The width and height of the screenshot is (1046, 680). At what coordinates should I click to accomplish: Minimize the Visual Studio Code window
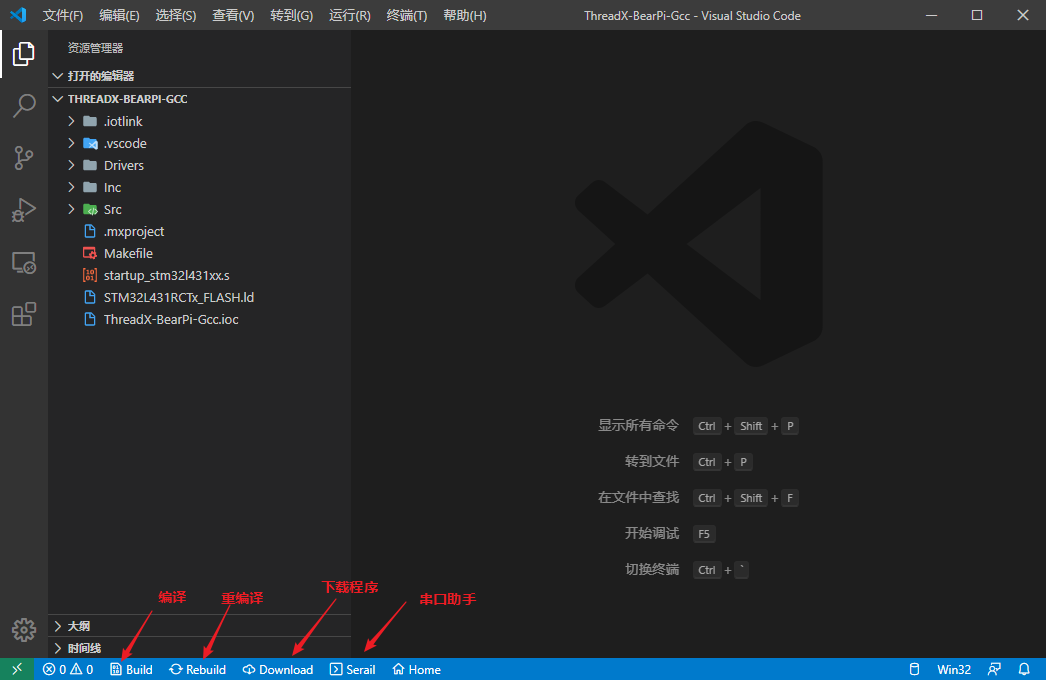tap(931, 15)
